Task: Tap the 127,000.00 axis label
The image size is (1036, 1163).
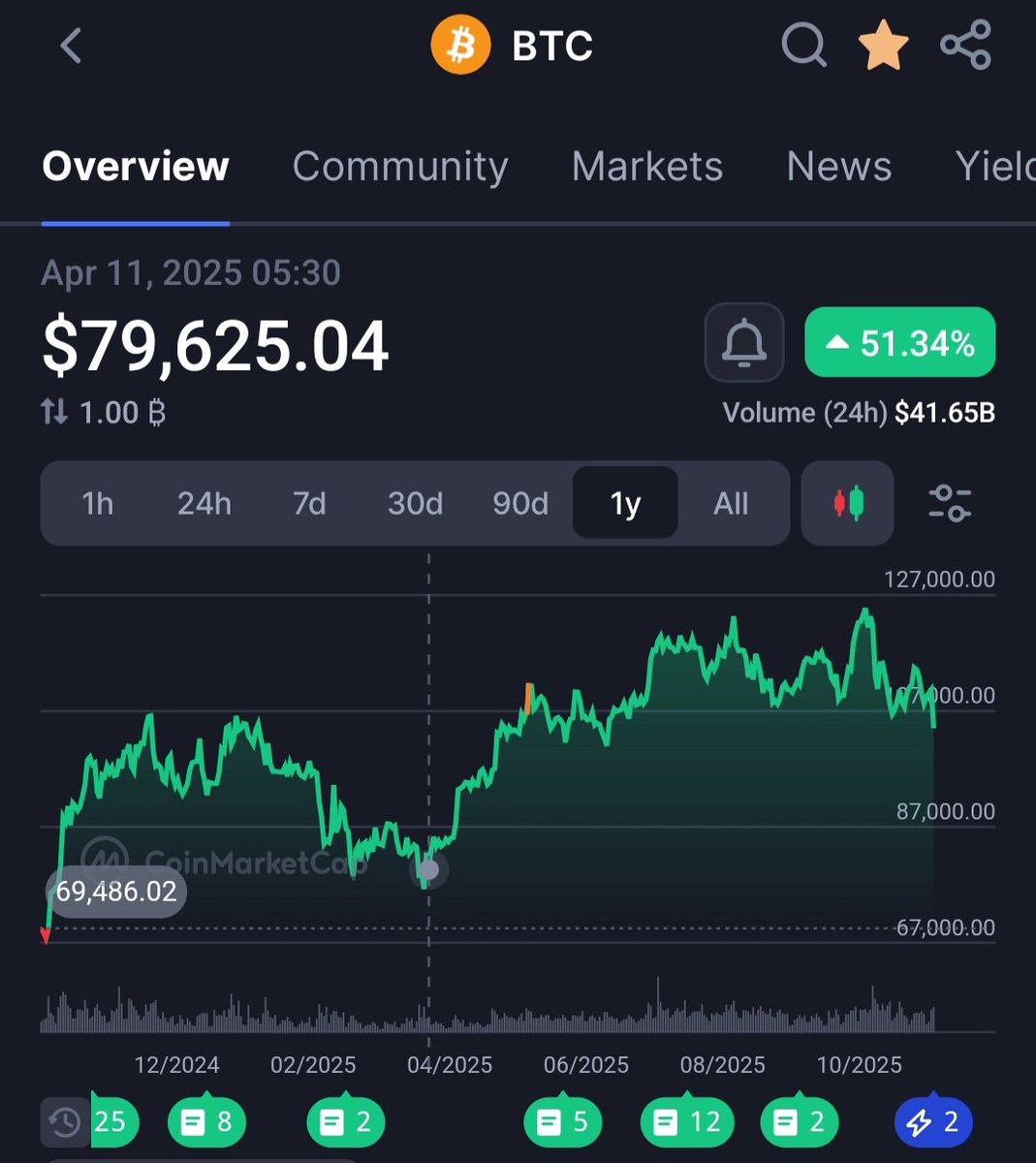Action: coord(939,580)
